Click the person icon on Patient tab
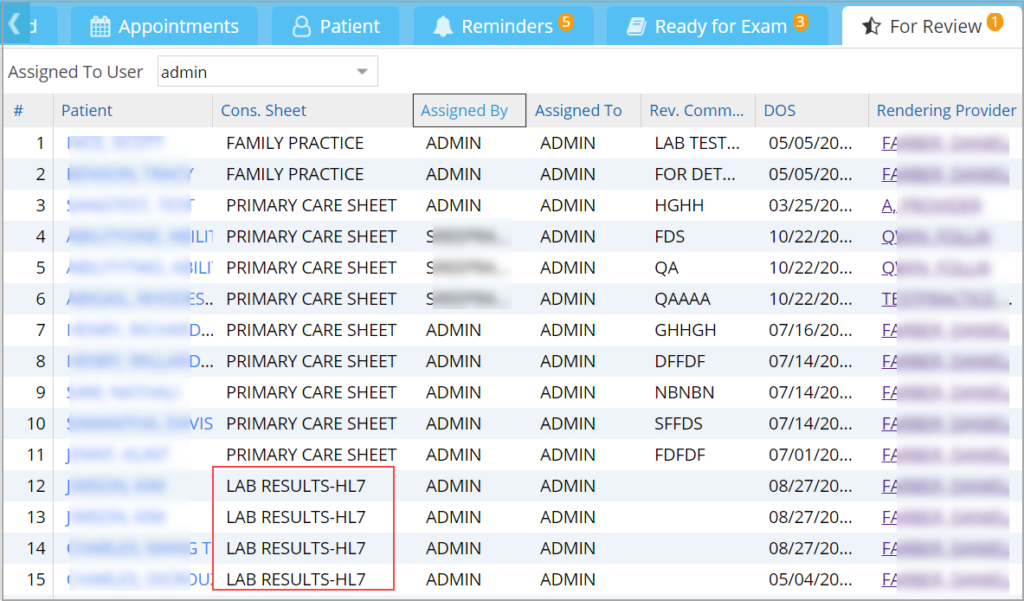Image resolution: width=1024 pixels, height=601 pixels. click(x=301, y=27)
